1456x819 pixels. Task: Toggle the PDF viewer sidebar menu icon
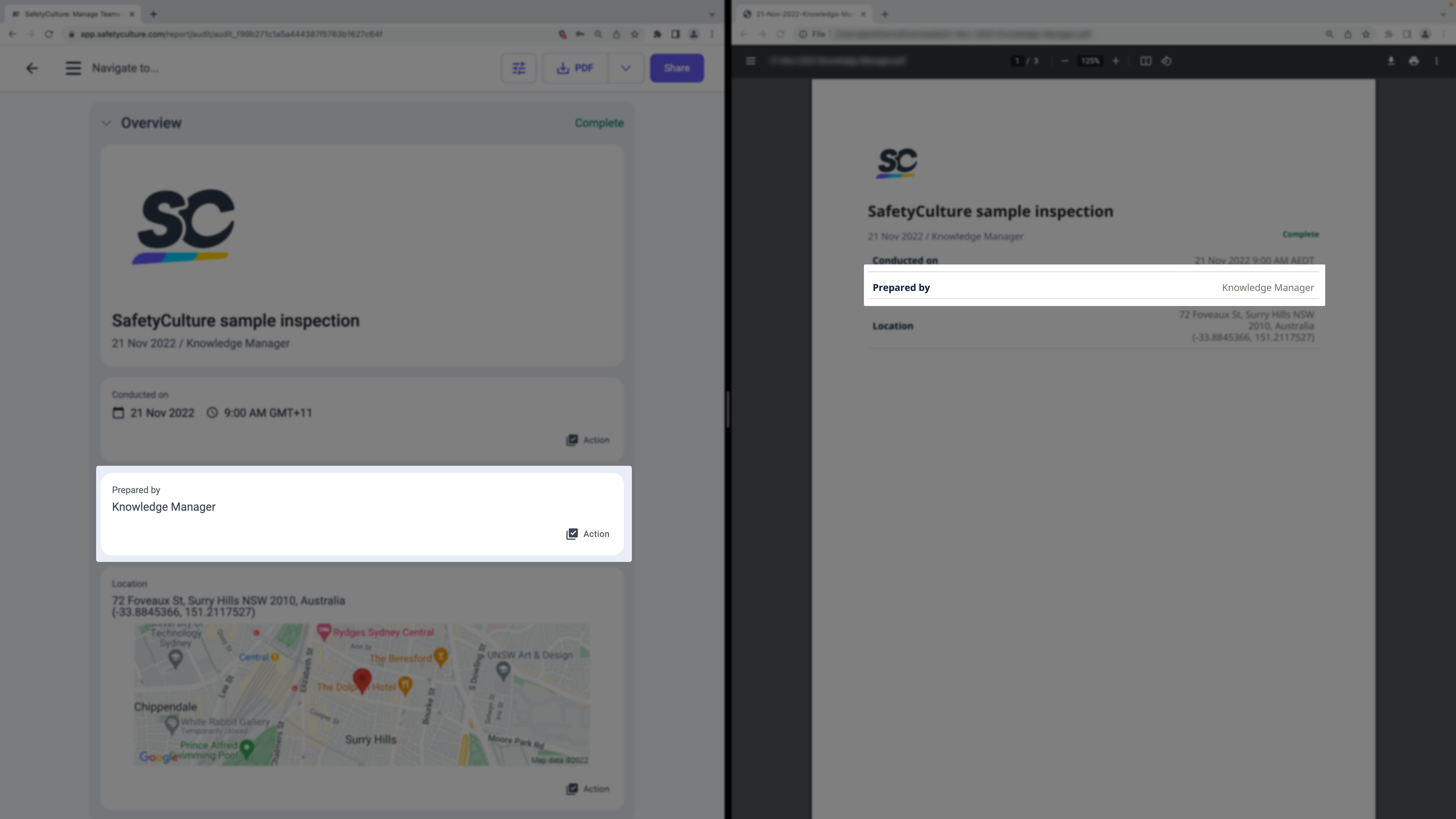[x=751, y=61]
